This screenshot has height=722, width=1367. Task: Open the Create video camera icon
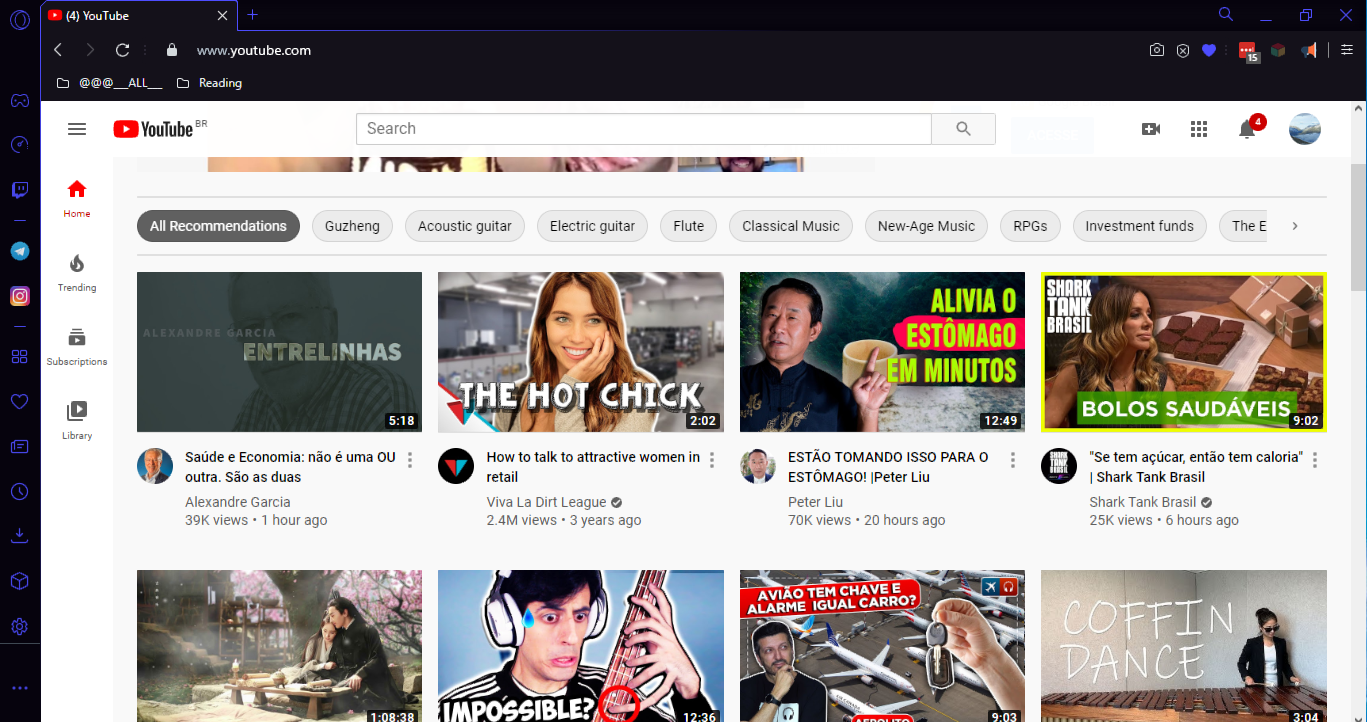click(1151, 129)
